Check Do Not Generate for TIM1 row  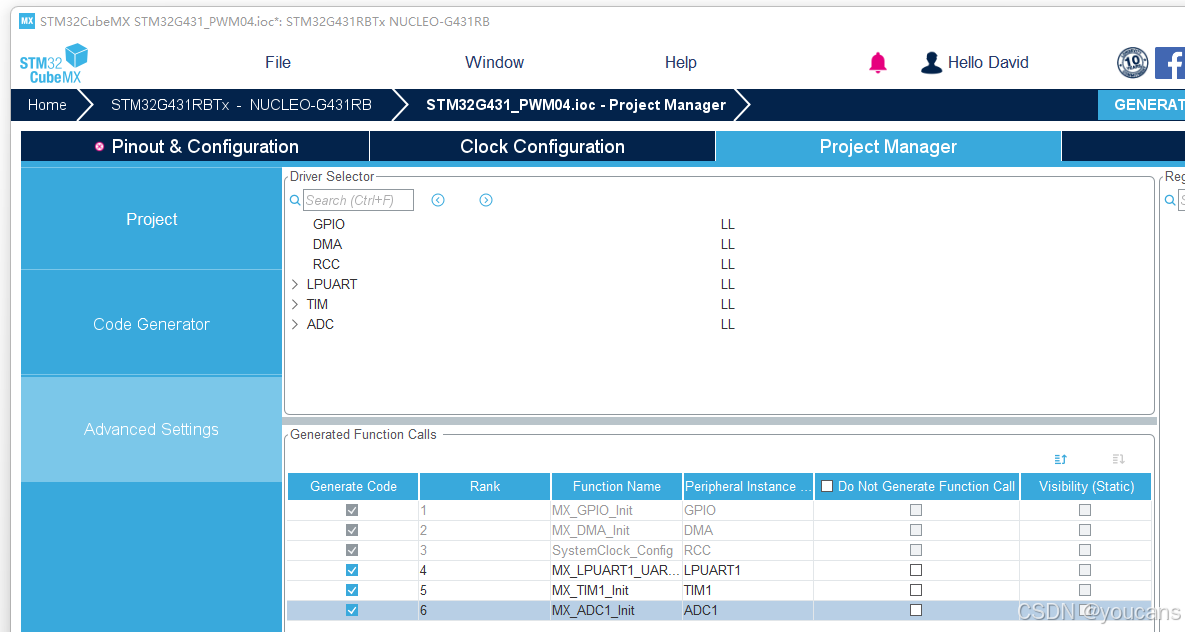tap(916, 590)
